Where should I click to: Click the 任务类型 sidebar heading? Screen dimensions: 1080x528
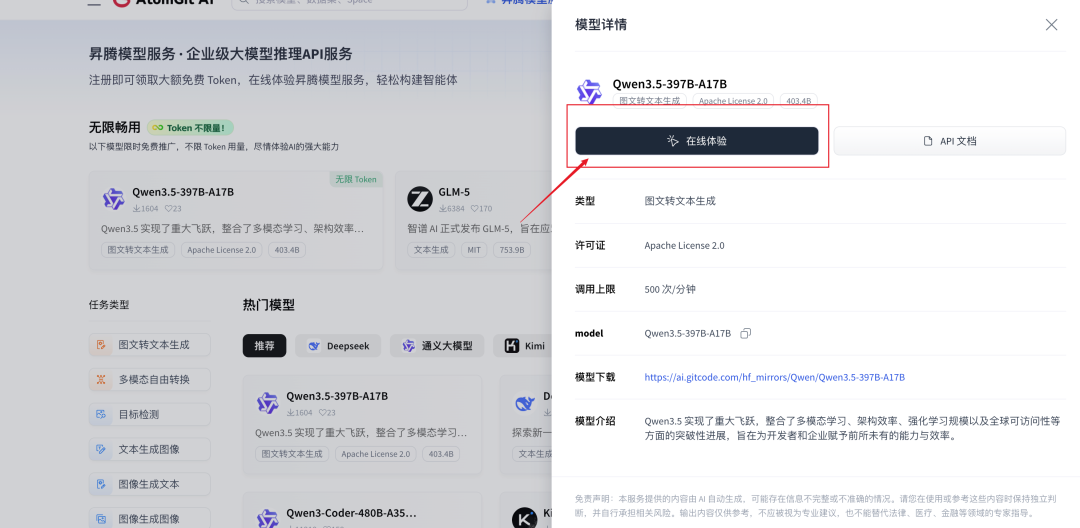109,304
